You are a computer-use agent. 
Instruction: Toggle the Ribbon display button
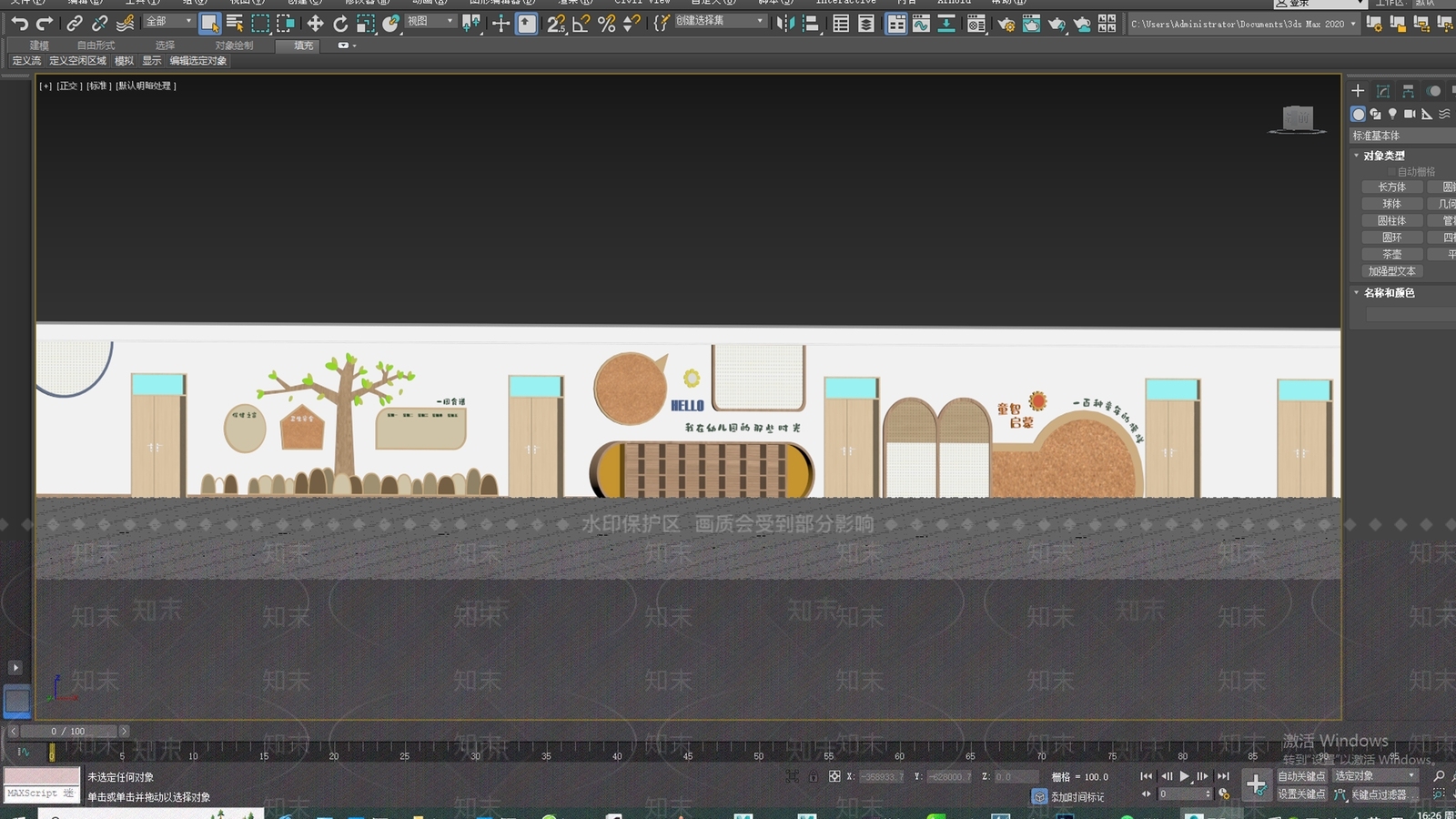tap(896, 24)
